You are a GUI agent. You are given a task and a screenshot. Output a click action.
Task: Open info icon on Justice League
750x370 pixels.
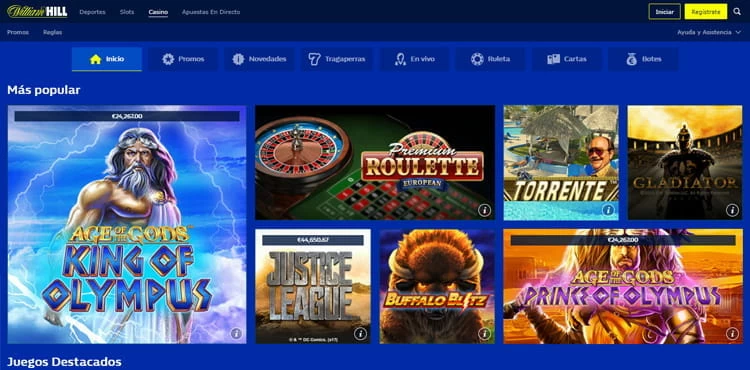pos(360,333)
